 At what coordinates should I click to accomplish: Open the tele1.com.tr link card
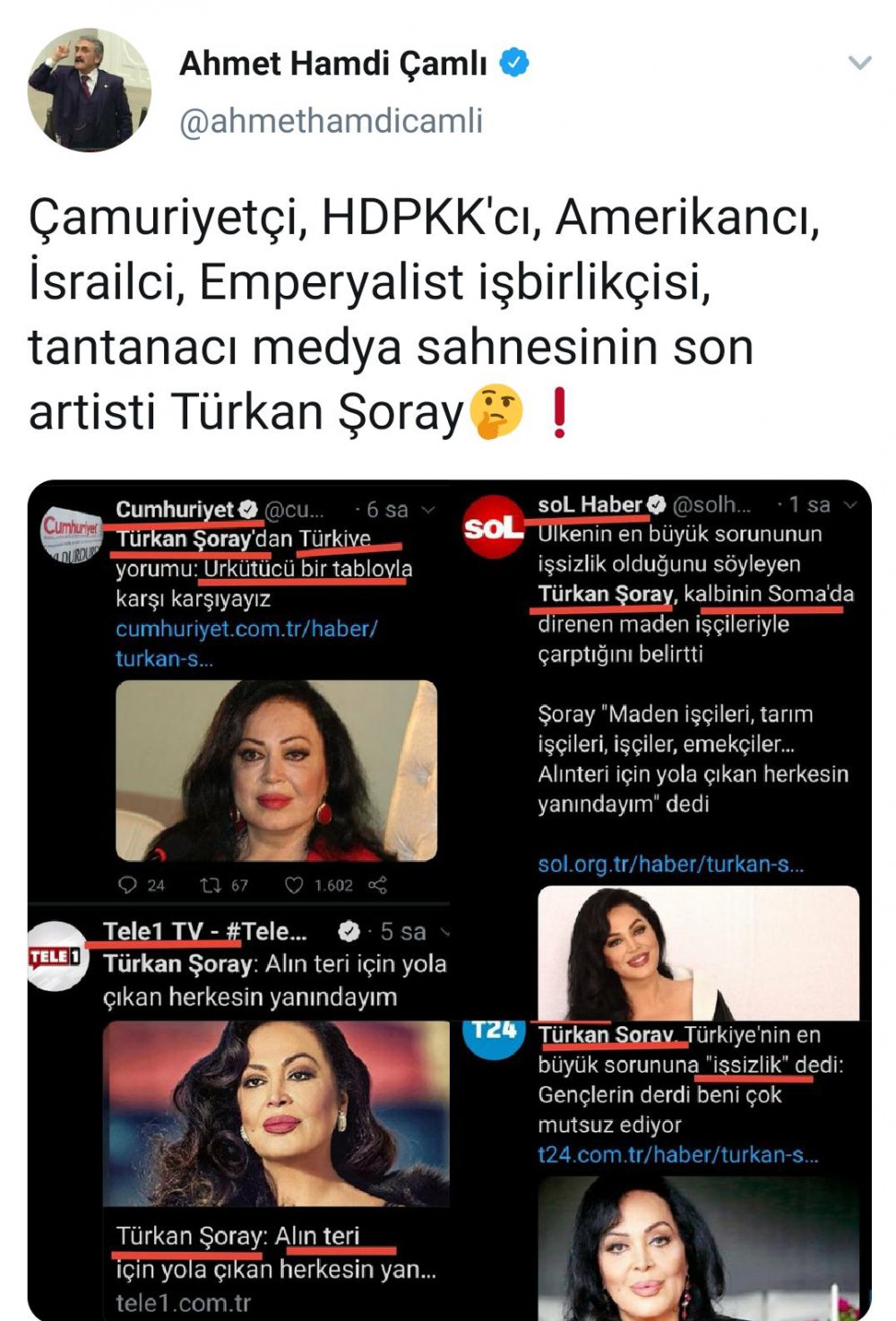coord(276,1170)
